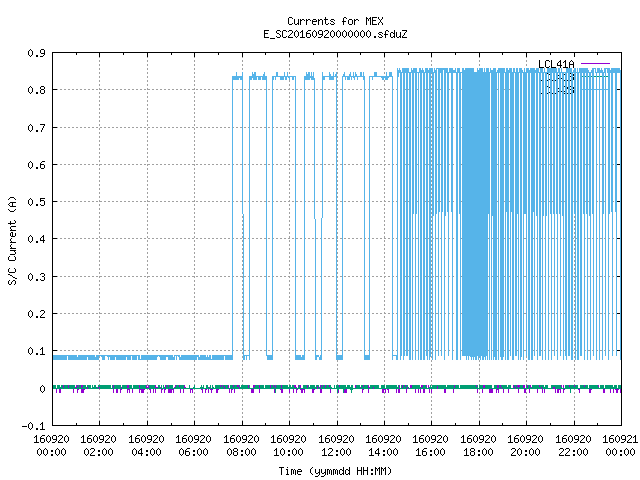Click the 16:00 x-axis time label

click(x=431, y=452)
